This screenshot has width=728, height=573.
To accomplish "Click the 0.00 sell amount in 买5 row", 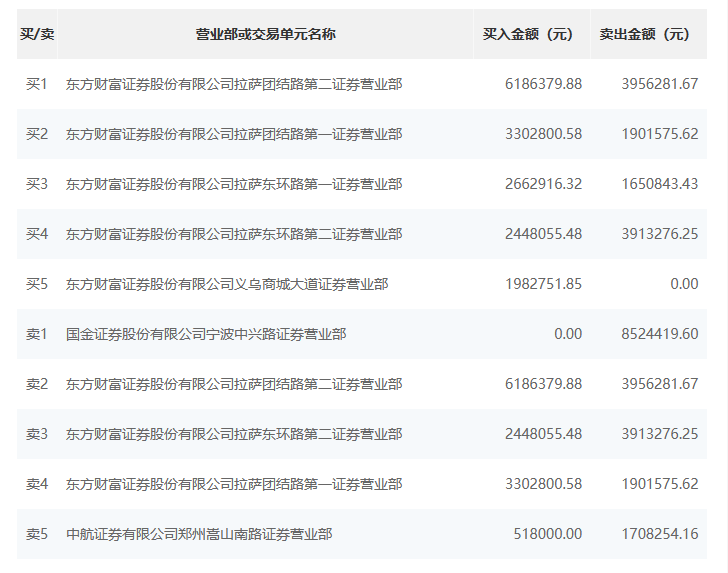I will tap(684, 284).
